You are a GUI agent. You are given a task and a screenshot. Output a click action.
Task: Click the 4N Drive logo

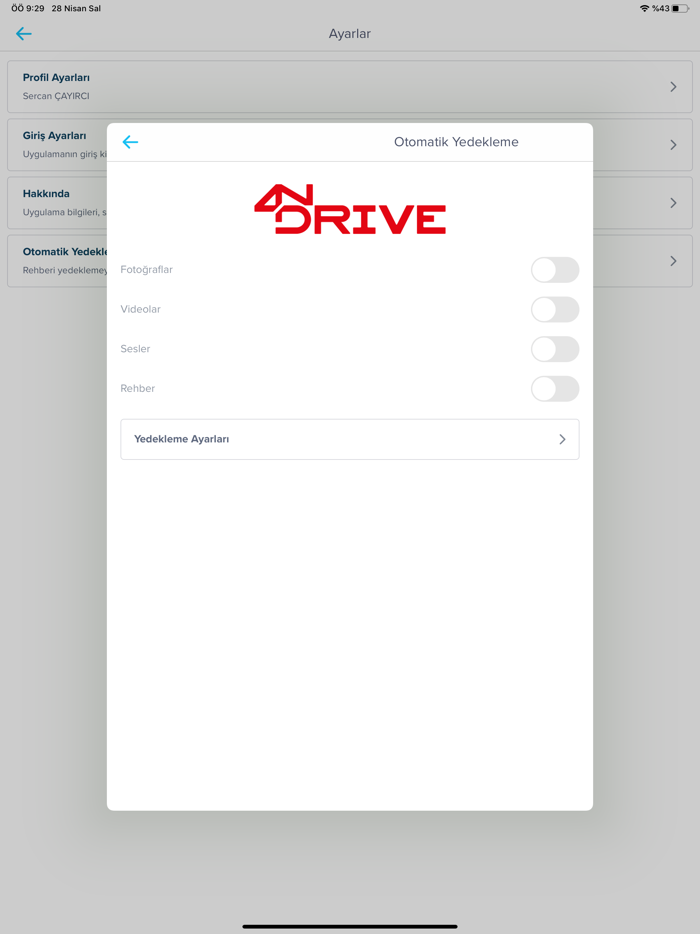coord(350,209)
